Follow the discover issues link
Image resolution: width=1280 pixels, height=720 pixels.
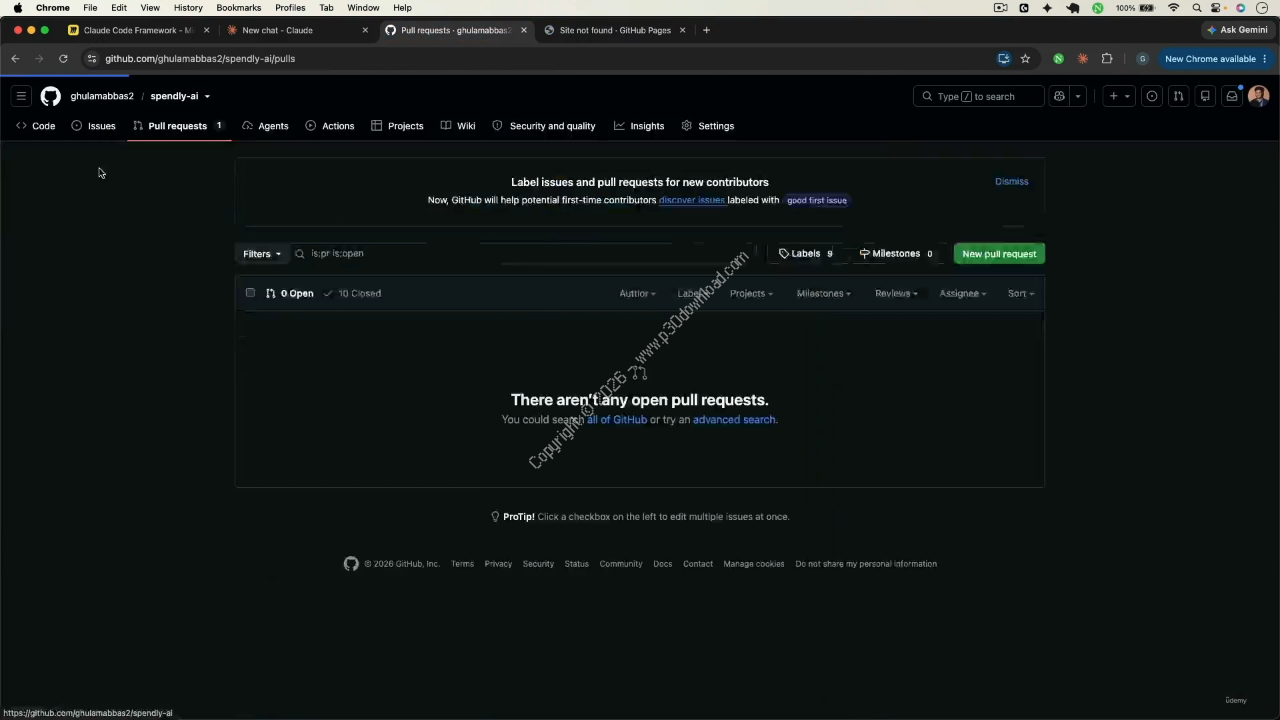click(x=691, y=200)
